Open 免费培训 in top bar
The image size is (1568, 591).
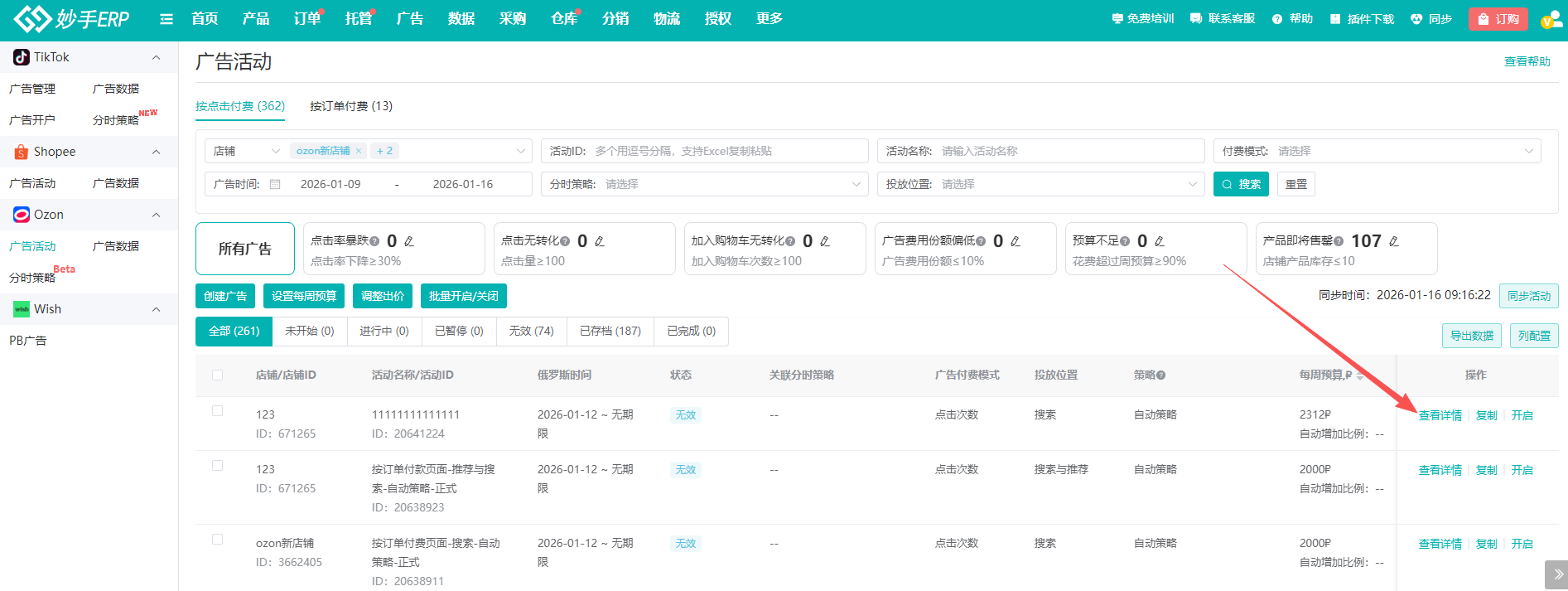point(1143,18)
